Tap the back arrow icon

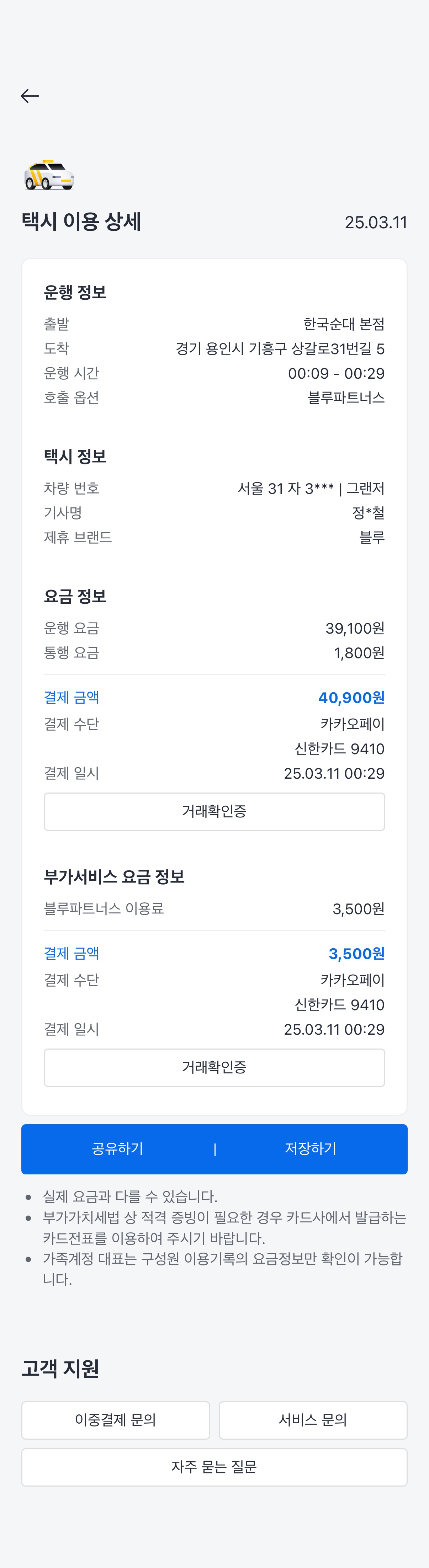click(30, 96)
